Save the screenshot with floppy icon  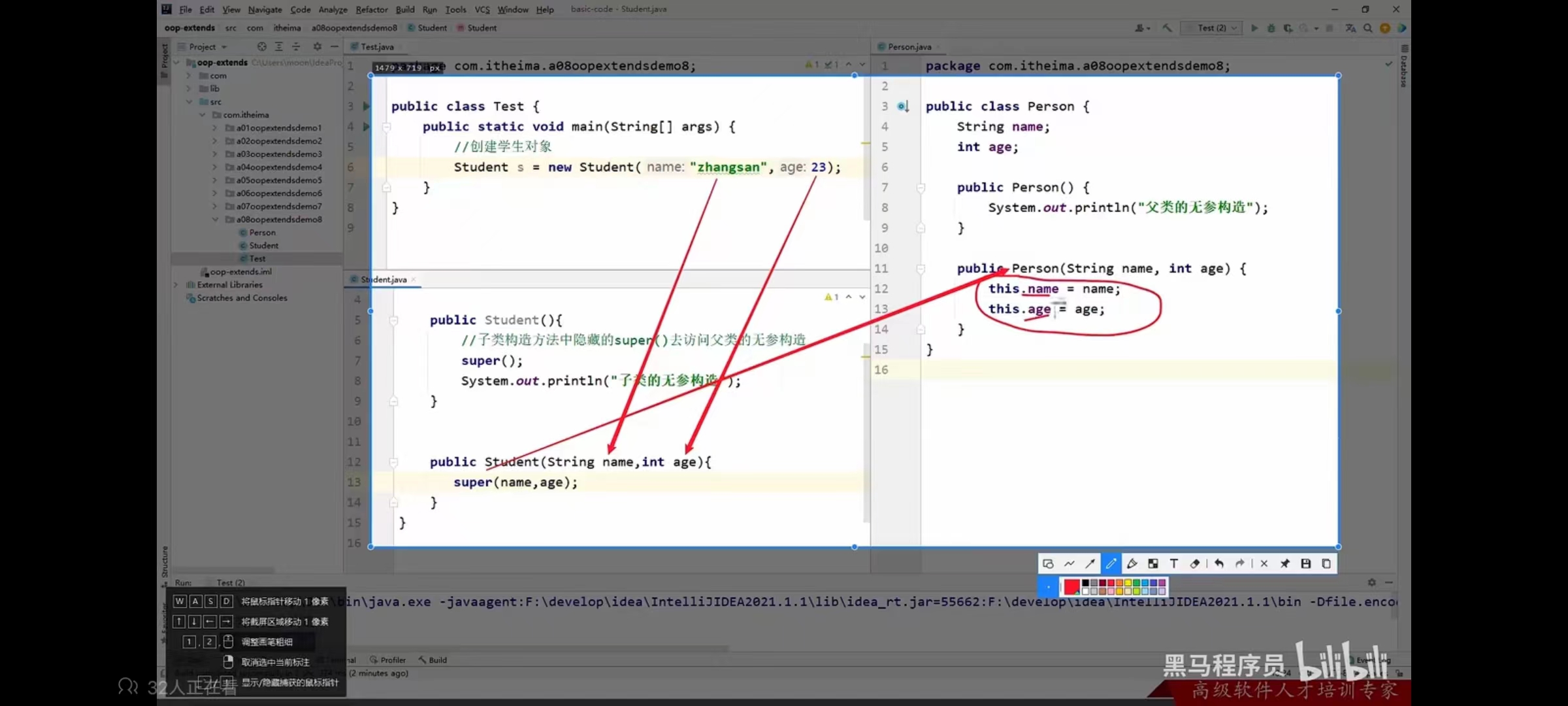point(1305,563)
